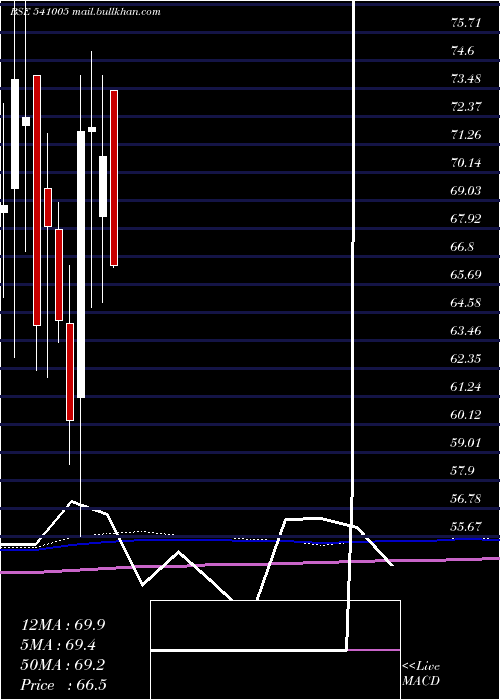Click the 62.35 price axis label

click(466, 359)
